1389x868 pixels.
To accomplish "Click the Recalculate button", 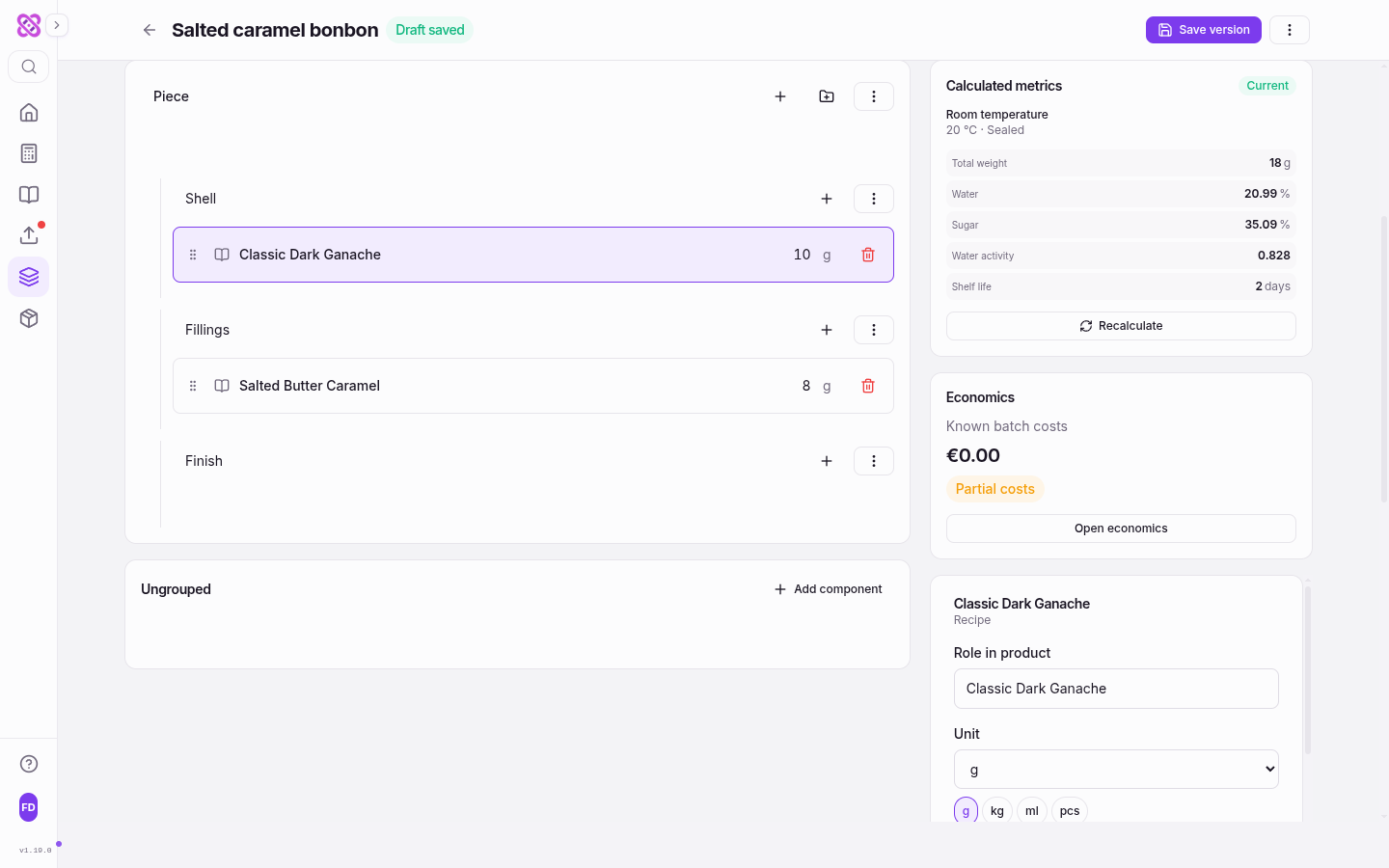I will pos(1121,326).
